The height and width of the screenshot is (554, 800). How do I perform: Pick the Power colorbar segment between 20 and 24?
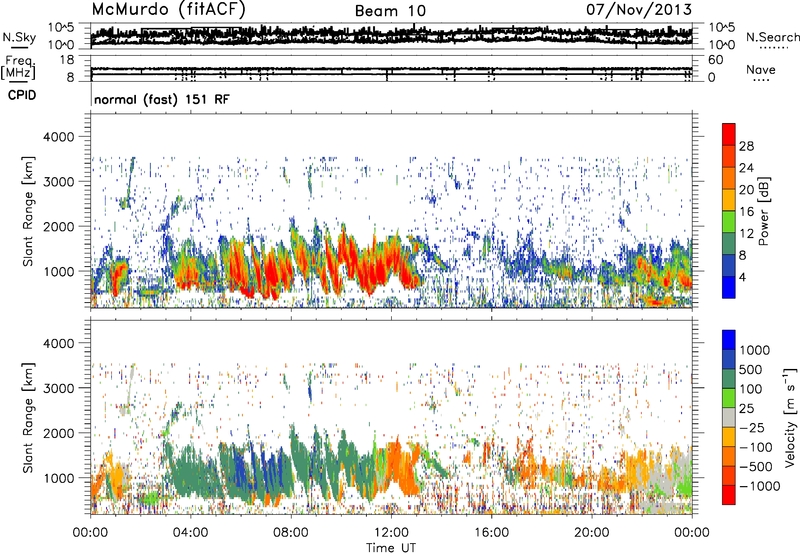(x=729, y=178)
